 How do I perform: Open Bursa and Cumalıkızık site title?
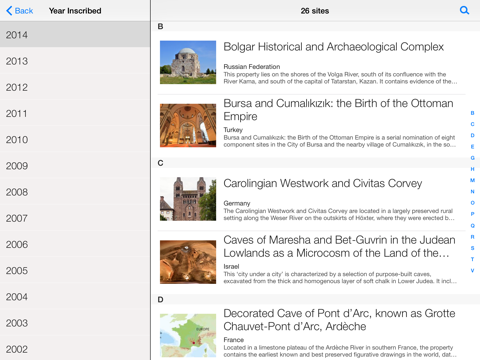point(338,110)
